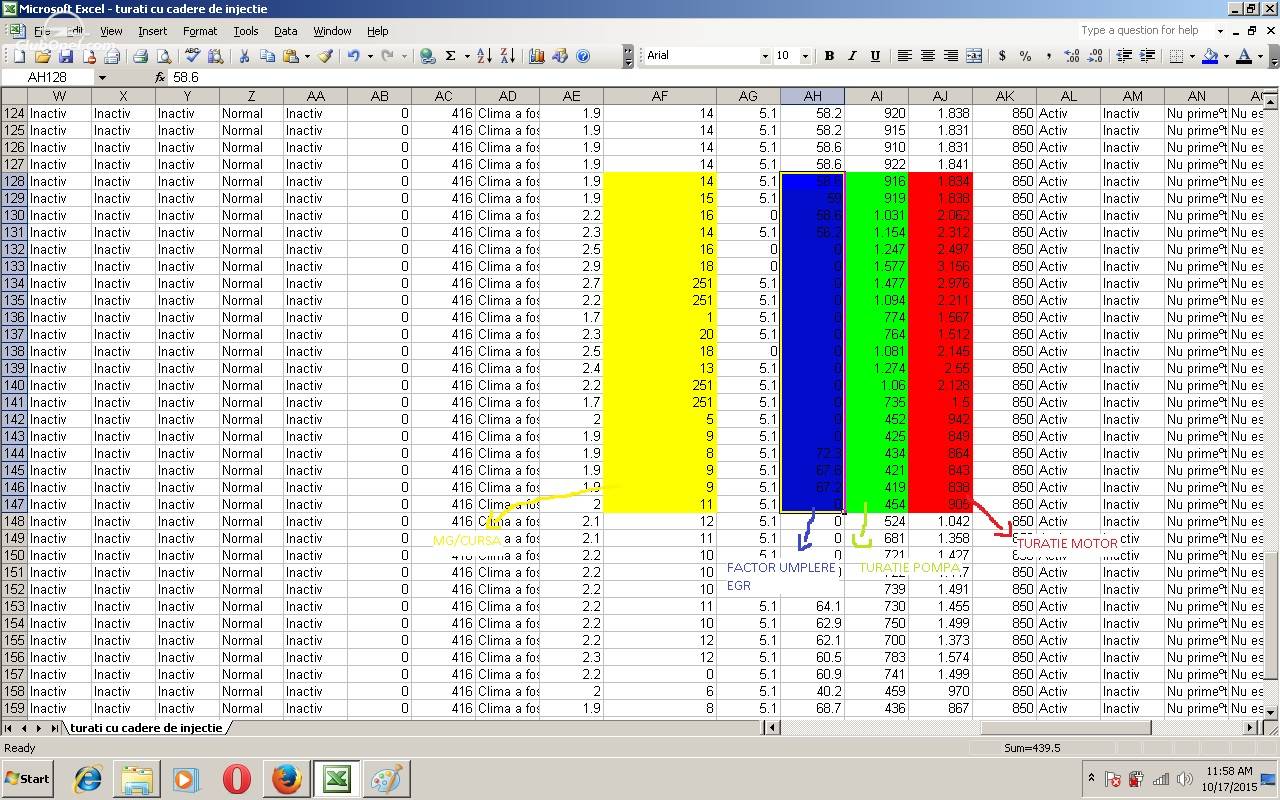Click the Type a question for help box
Image resolution: width=1280 pixels, height=800 pixels.
tap(1146, 31)
